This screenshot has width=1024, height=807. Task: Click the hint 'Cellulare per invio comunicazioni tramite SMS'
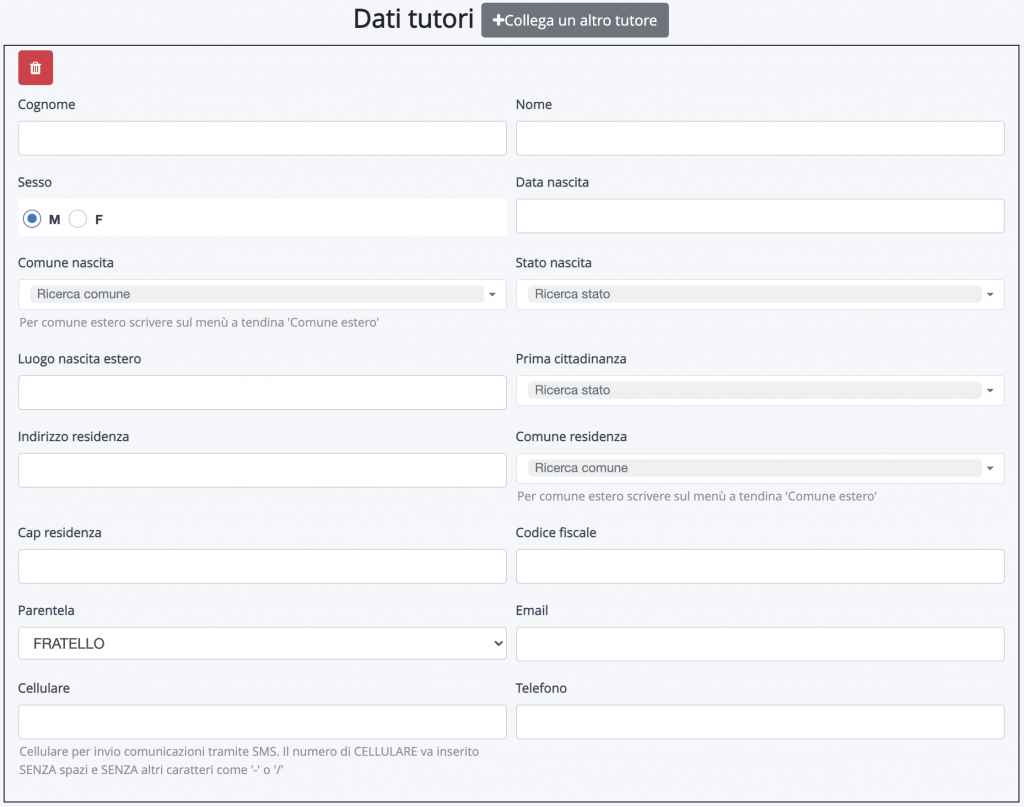(x=249, y=761)
